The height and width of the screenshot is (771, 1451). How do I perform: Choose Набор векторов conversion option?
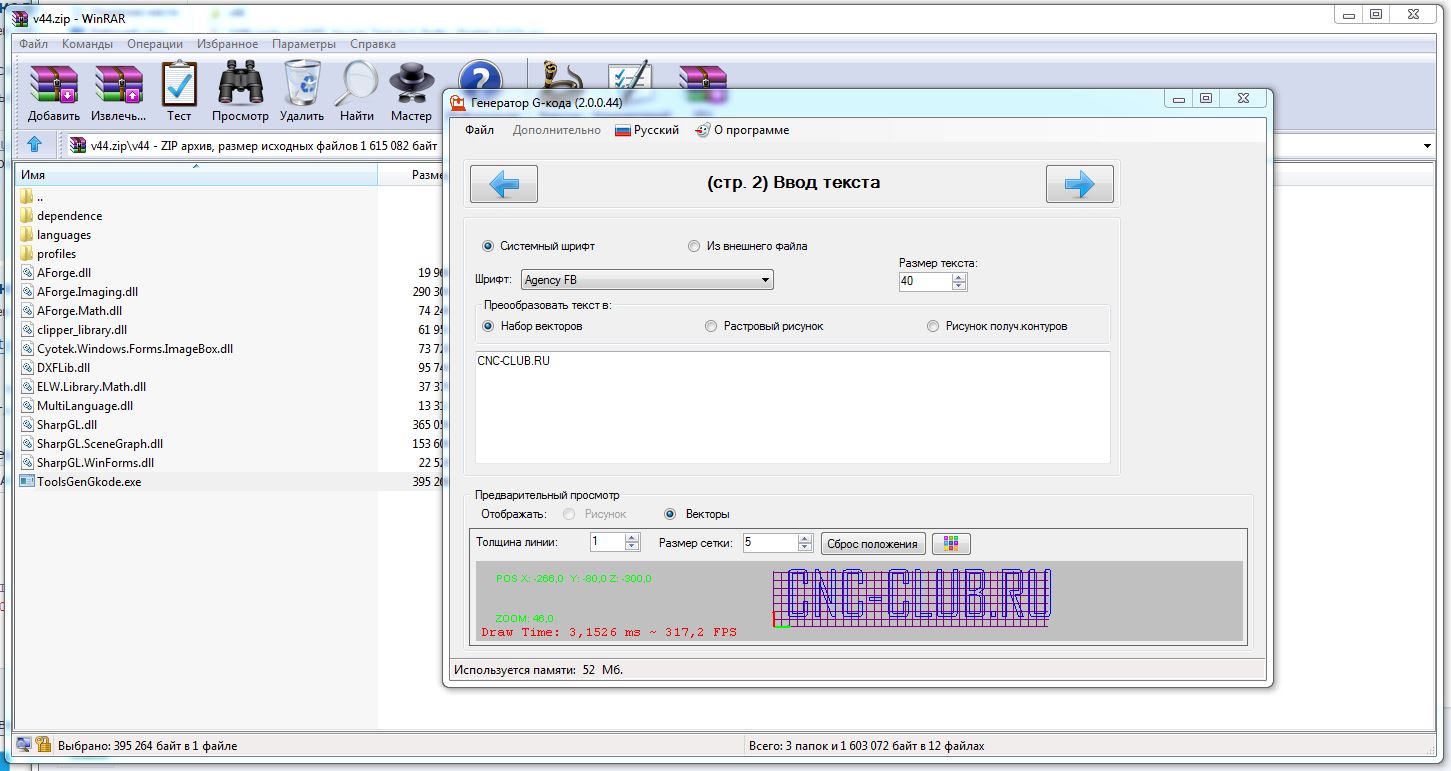(x=488, y=326)
